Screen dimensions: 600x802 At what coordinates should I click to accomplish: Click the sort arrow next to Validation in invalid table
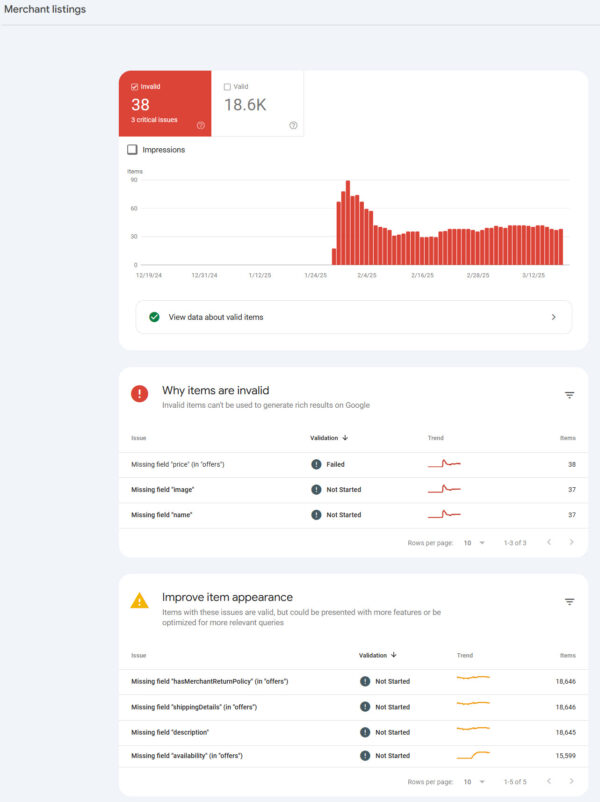345,438
